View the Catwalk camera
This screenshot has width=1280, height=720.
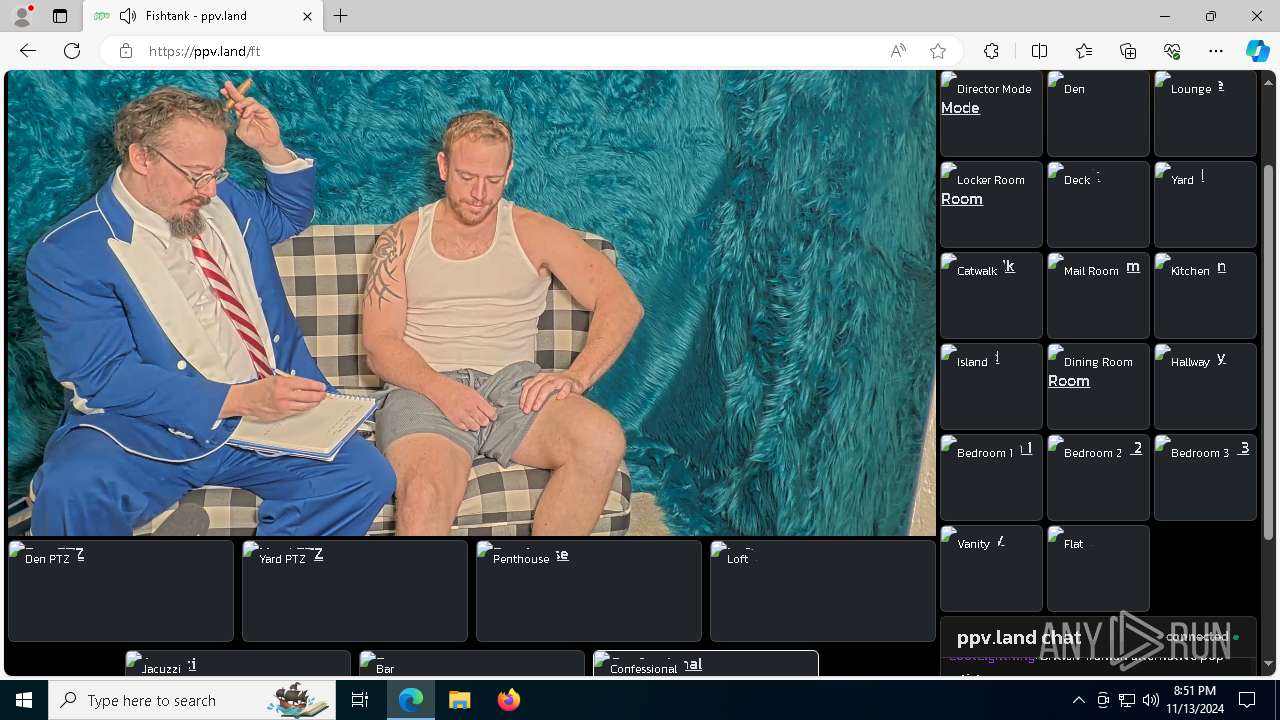(991, 295)
